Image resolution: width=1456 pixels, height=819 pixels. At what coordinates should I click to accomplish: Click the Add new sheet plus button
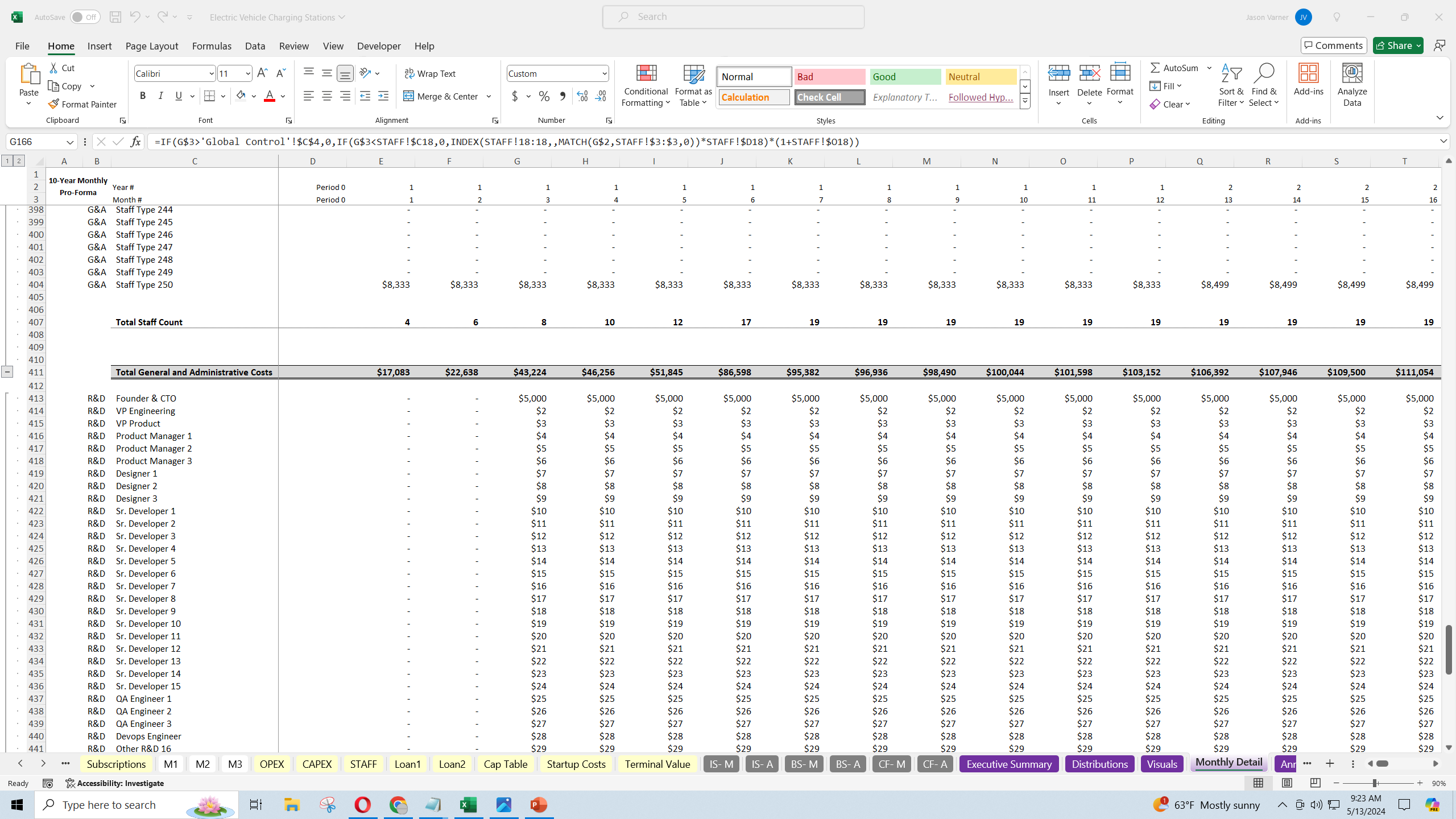[1330, 763]
